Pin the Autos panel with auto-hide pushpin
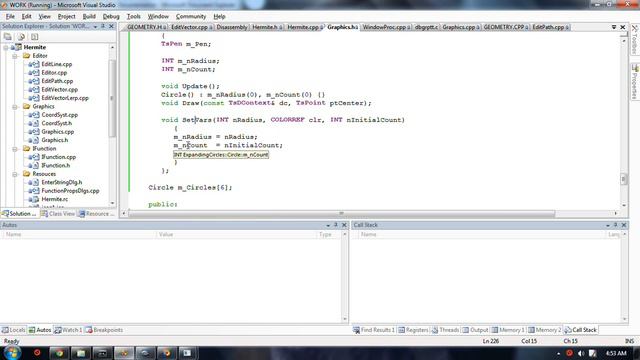640x360 pixels. point(336,225)
